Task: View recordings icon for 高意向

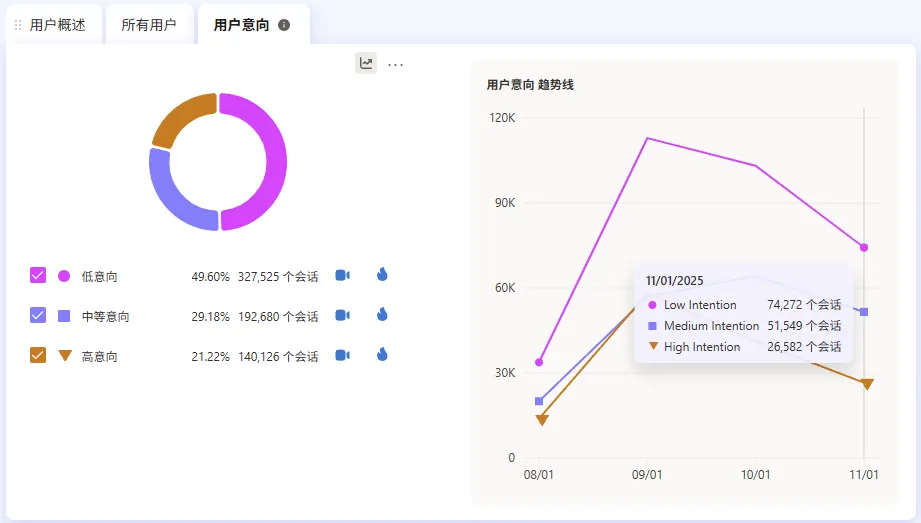Action: point(342,355)
